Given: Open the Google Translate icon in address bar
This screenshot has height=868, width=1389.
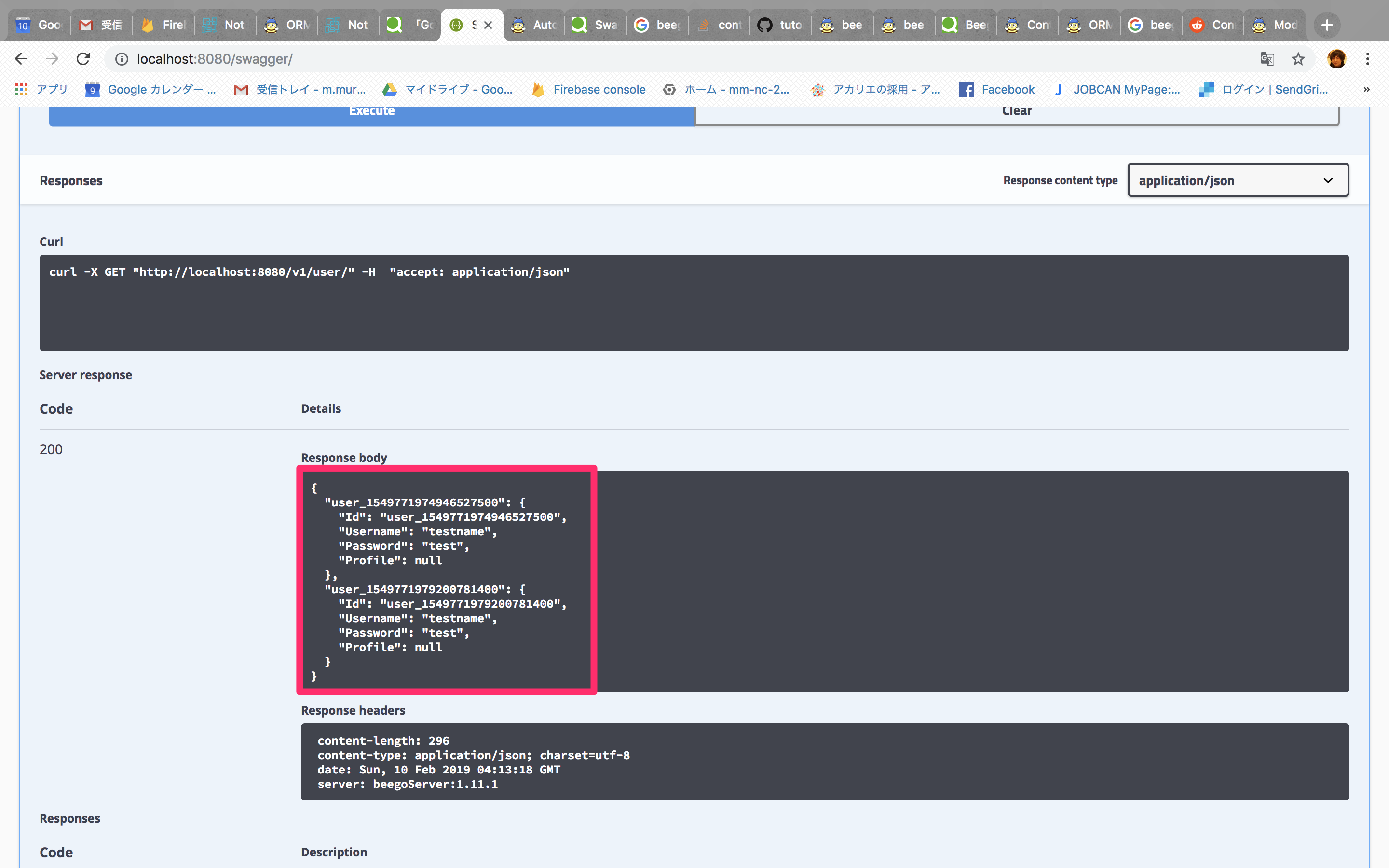Looking at the screenshot, I should [1267, 58].
